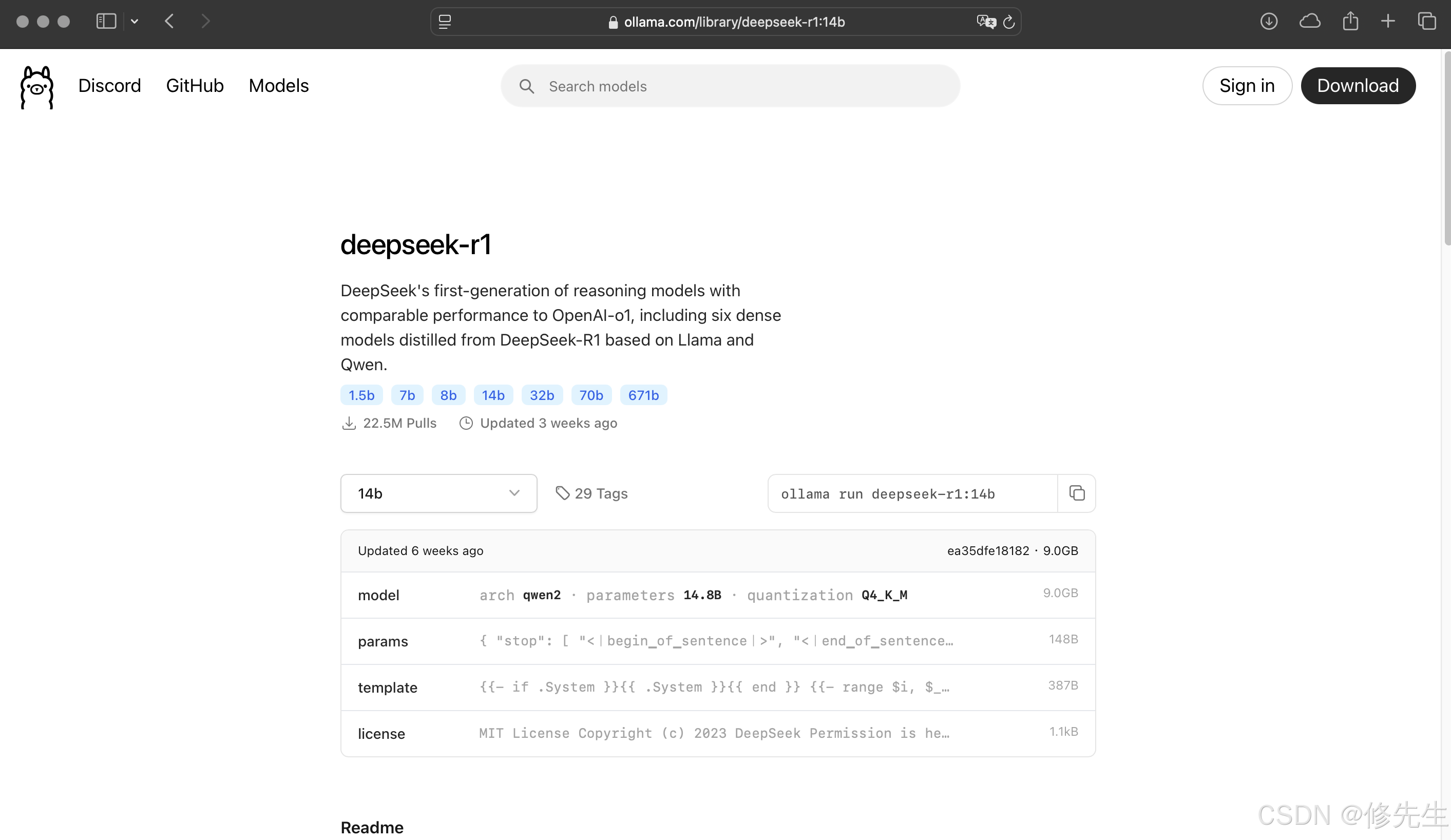This screenshot has width=1451, height=840.
Task: Open Safari share sheet
Action: 1350,21
